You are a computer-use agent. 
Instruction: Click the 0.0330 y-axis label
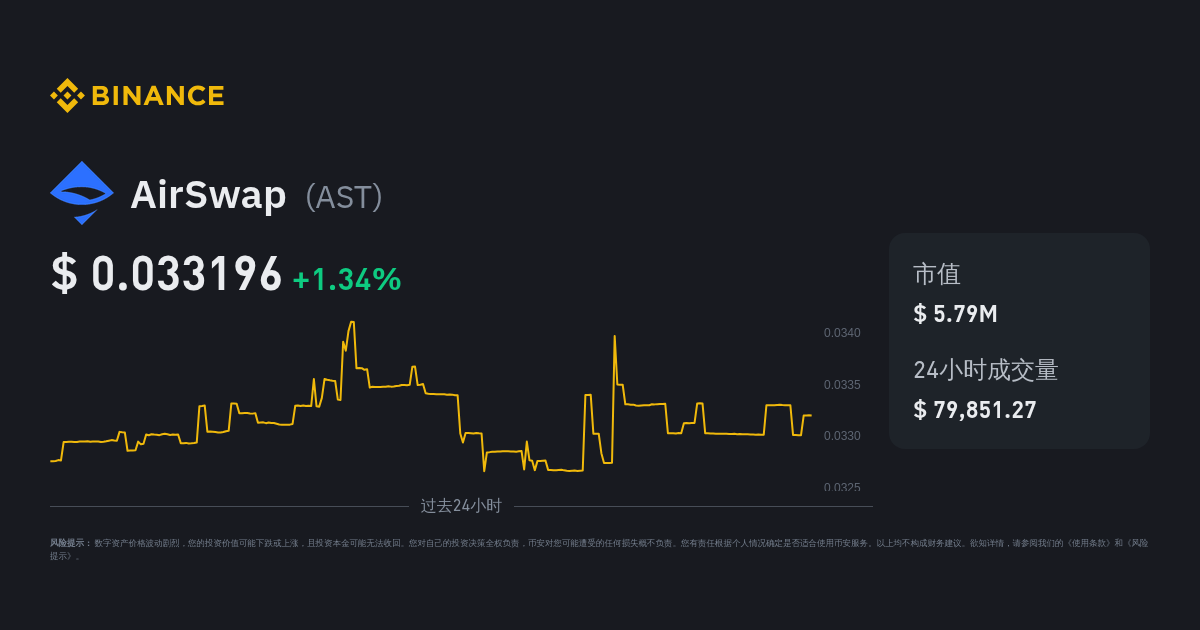(842, 436)
